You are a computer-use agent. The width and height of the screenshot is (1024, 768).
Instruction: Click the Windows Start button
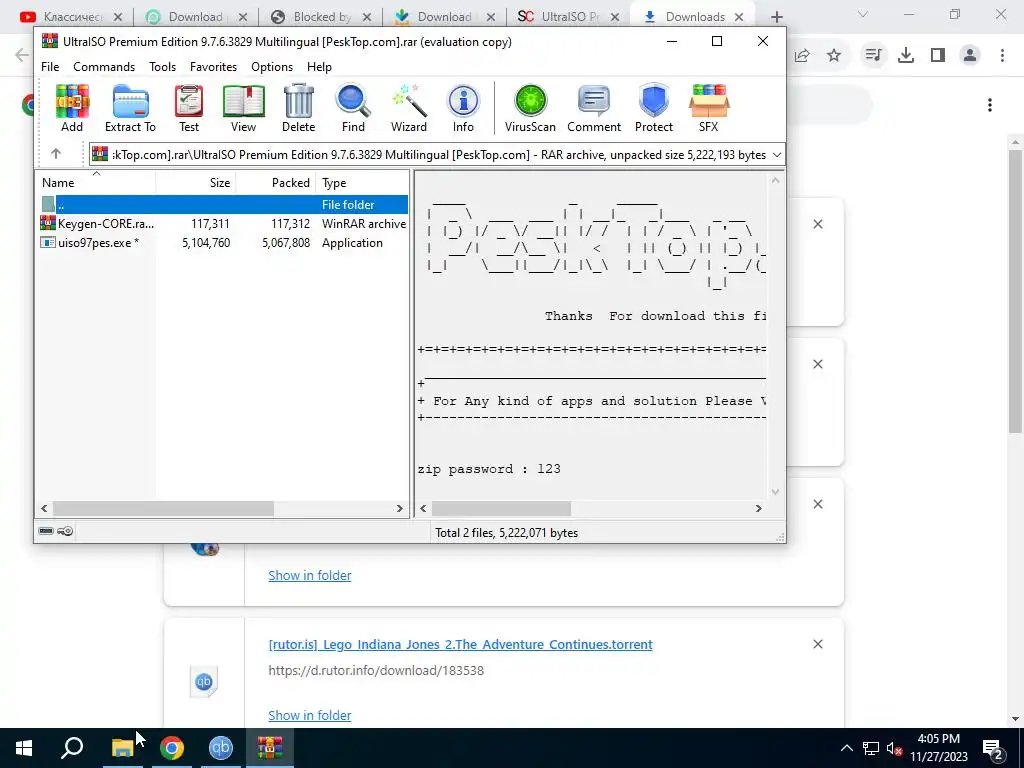click(x=24, y=748)
